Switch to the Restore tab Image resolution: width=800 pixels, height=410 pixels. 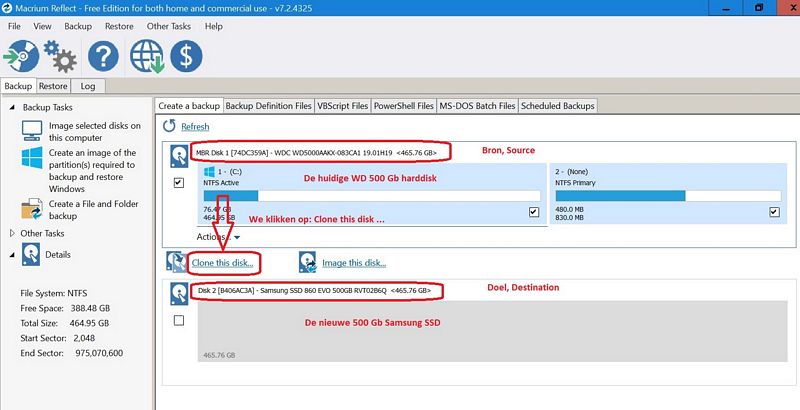pyautogui.click(x=53, y=86)
